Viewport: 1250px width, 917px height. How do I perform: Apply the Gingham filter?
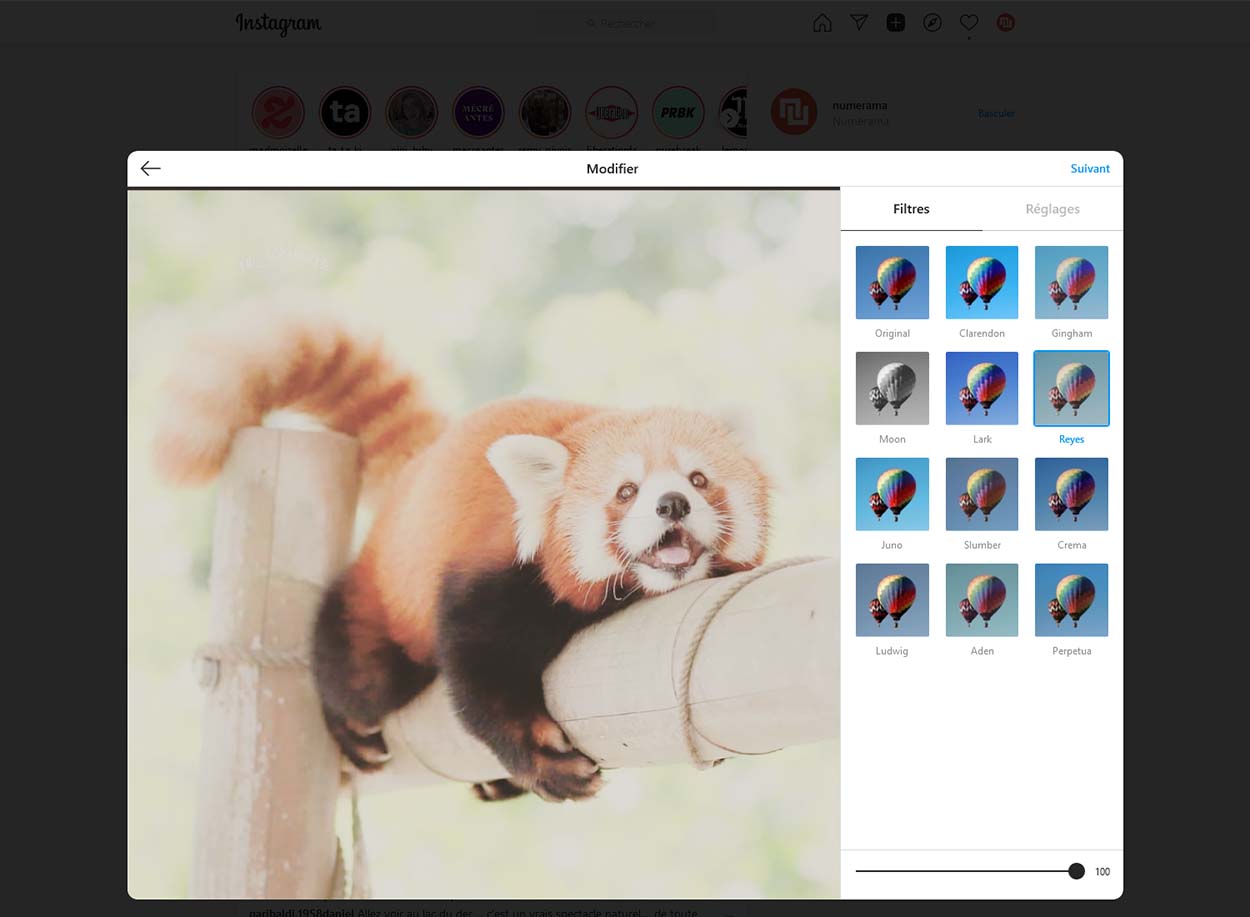point(1071,283)
